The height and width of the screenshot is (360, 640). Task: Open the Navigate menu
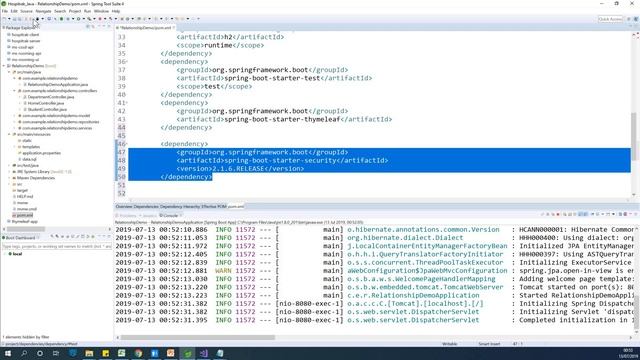[43, 11]
